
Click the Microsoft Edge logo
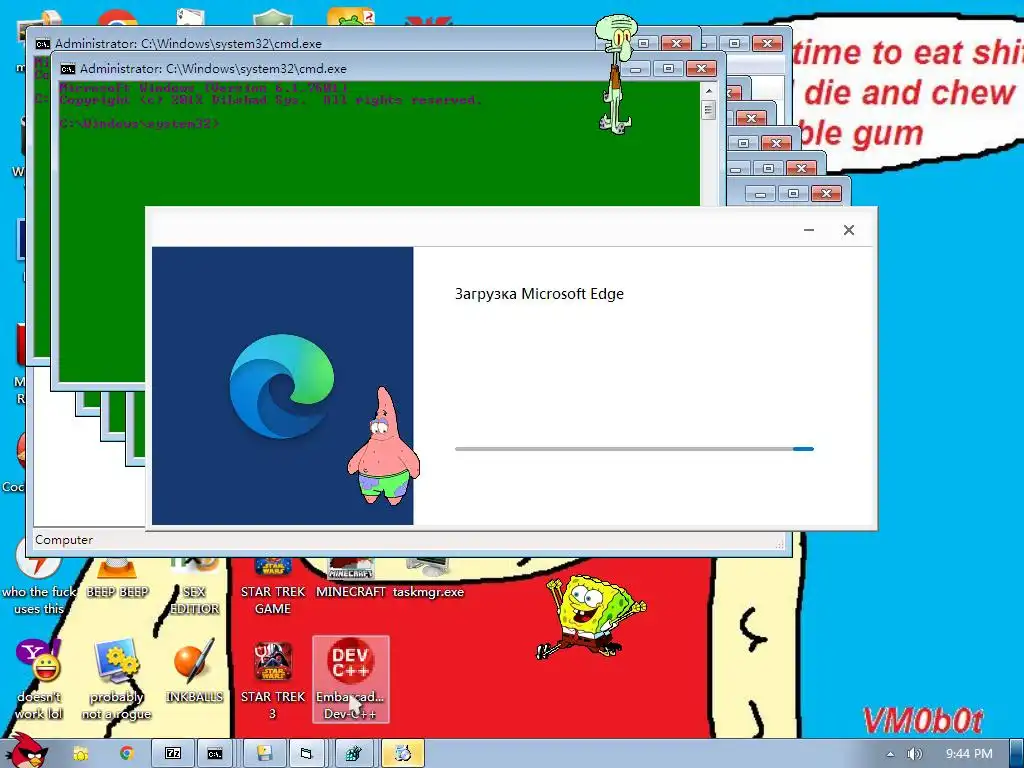coord(281,385)
